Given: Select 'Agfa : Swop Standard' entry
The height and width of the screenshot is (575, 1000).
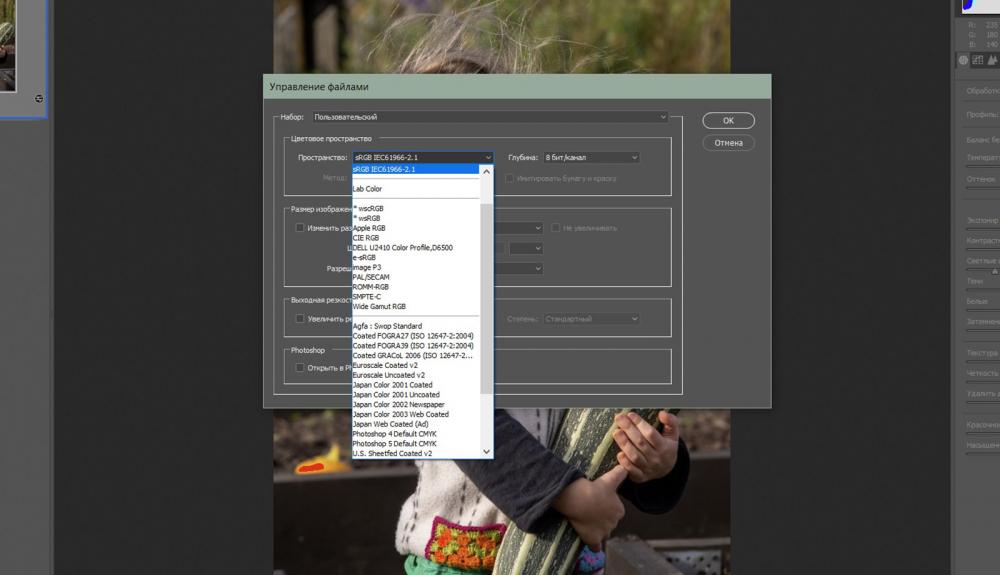Looking at the screenshot, I should 415,326.
